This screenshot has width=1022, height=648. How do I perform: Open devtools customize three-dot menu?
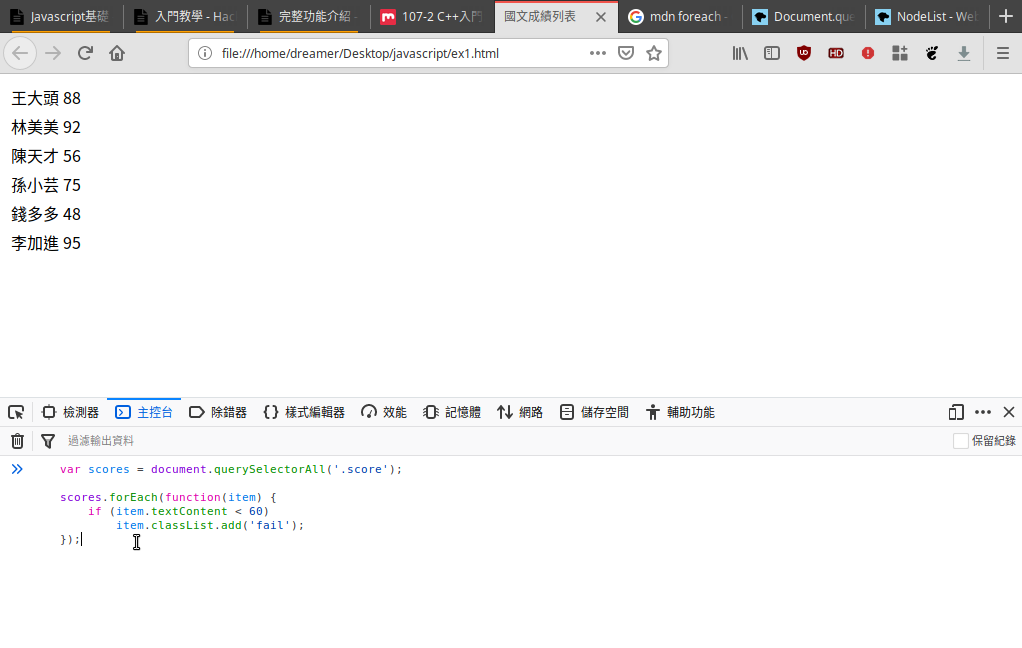coord(983,412)
